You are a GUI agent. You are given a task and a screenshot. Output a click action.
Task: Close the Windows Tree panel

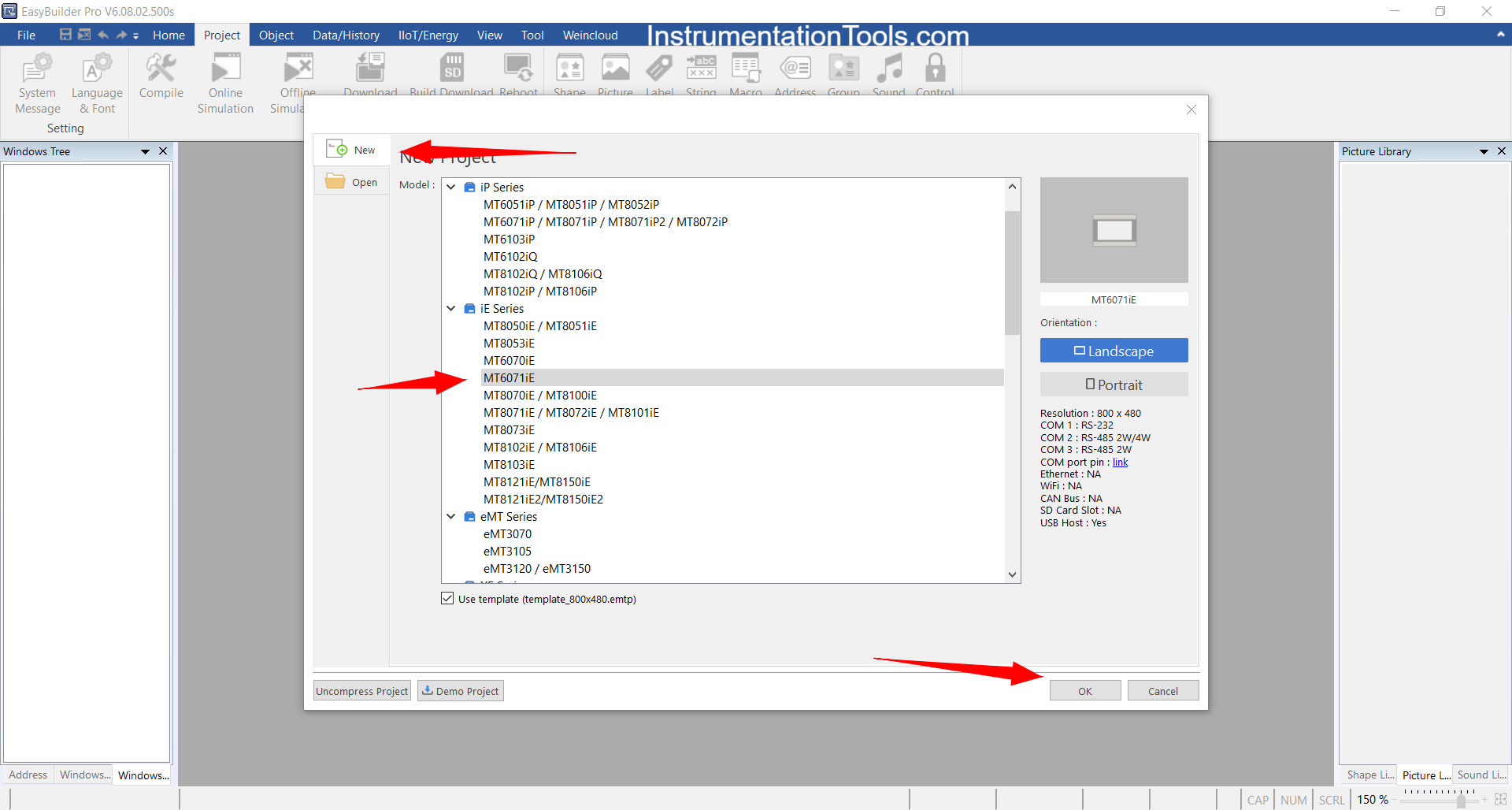tap(163, 151)
